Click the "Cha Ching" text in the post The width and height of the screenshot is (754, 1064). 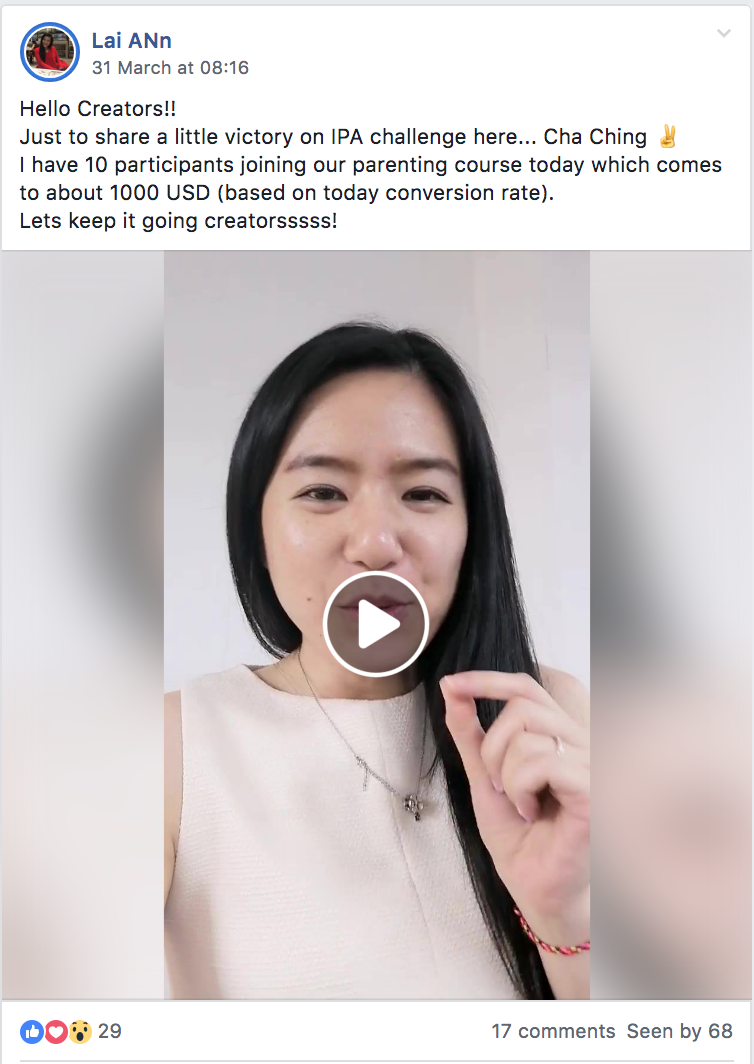click(595, 137)
